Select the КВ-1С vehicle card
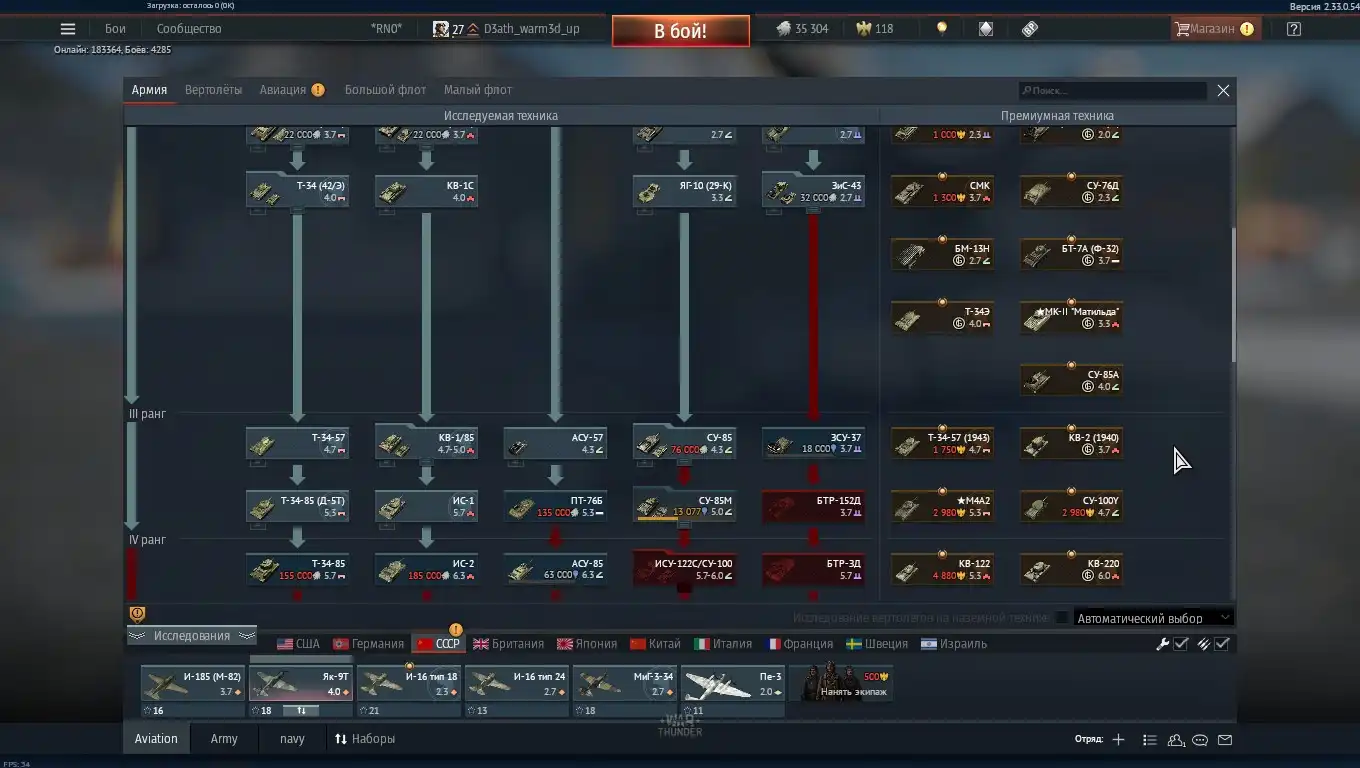1360x768 pixels. [x=426, y=191]
